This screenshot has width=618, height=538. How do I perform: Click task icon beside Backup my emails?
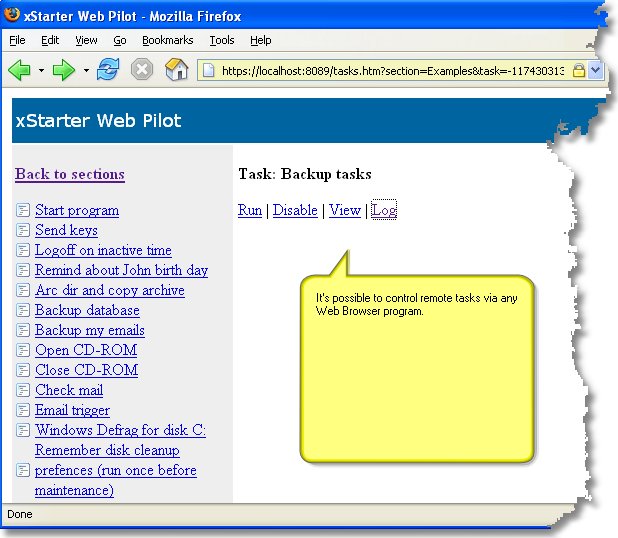(23, 330)
